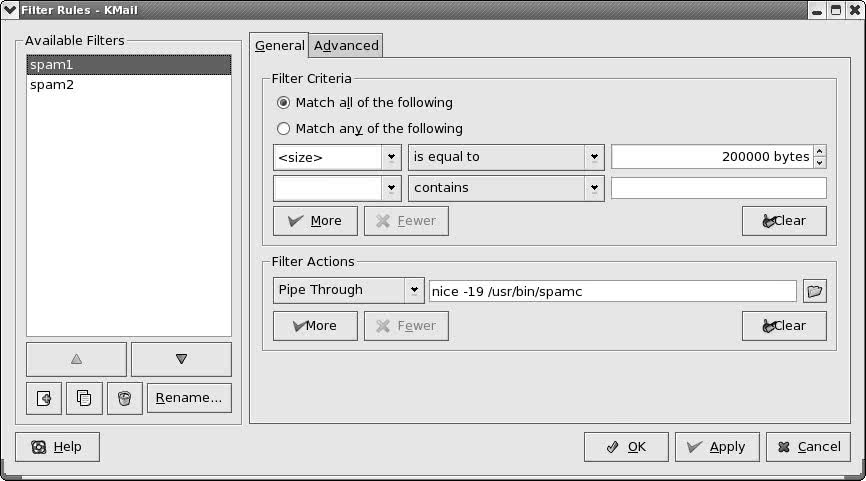Delete selected filter with trash icon
Screen dimensions: 866x481
(x=125, y=398)
